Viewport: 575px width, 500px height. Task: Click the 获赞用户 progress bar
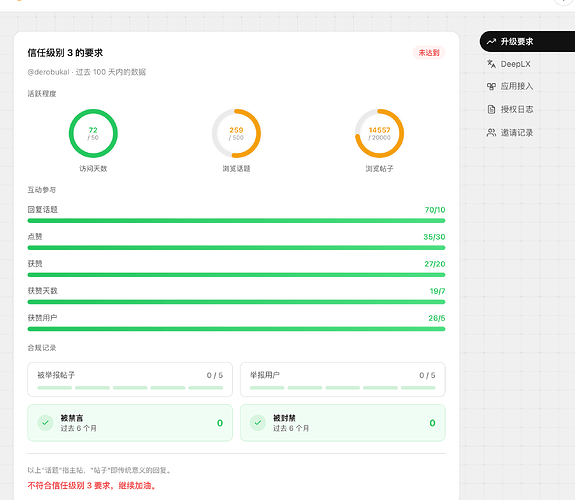[236, 329]
